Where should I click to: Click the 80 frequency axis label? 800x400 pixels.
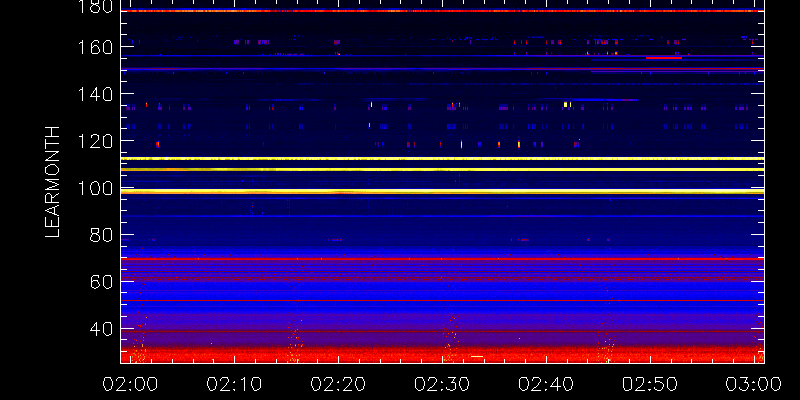click(x=101, y=235)
